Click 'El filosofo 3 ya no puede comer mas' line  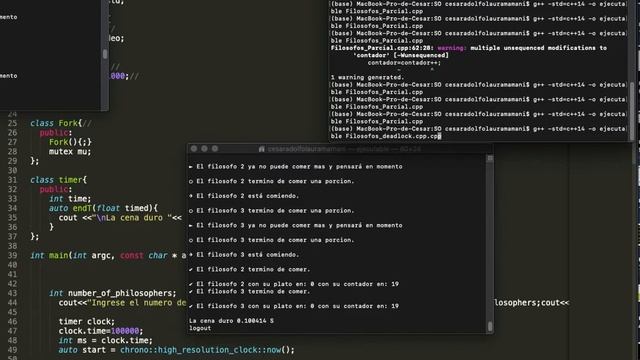296,225
